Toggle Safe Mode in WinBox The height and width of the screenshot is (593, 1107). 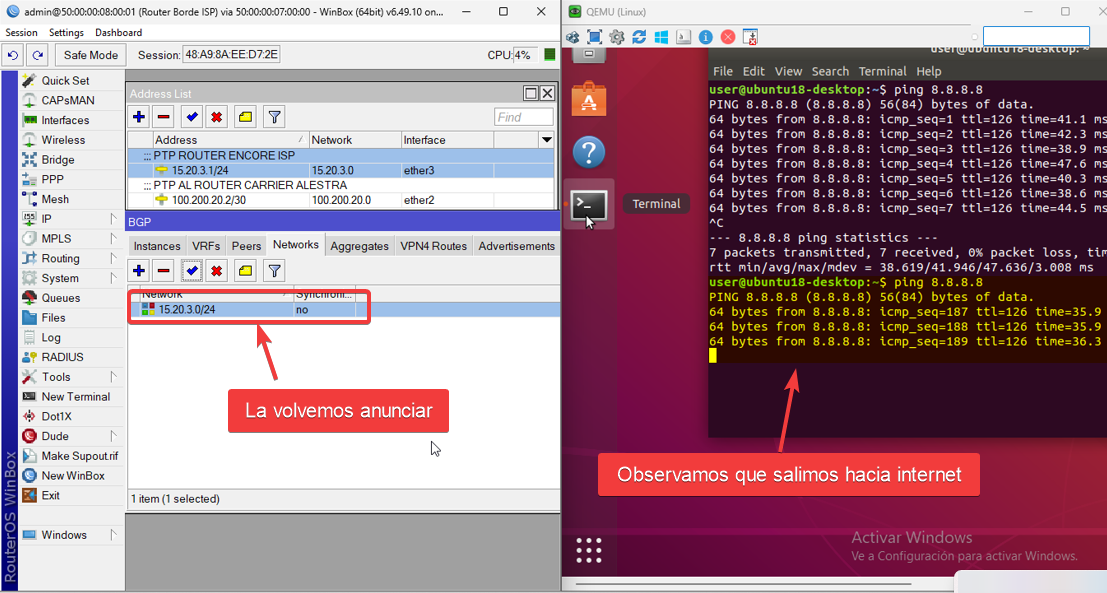(91, 55)
